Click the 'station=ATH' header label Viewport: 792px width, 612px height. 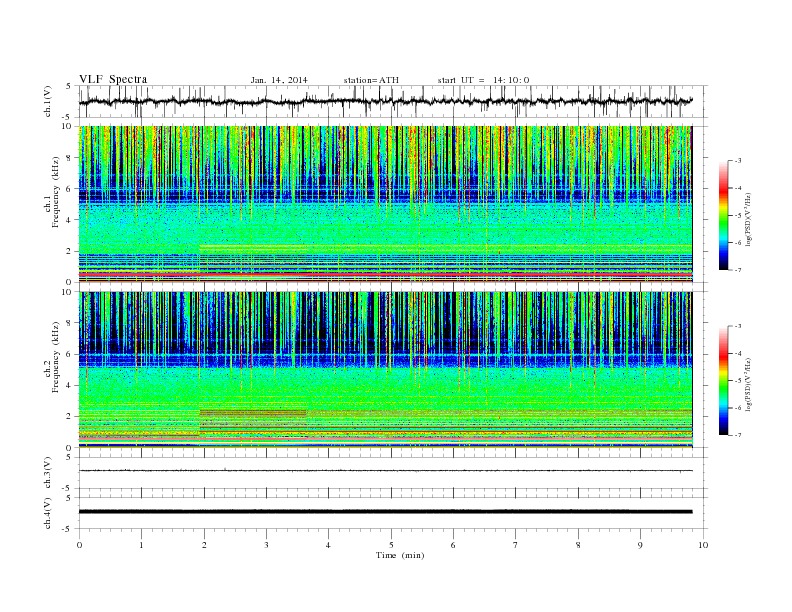(371, 80)
